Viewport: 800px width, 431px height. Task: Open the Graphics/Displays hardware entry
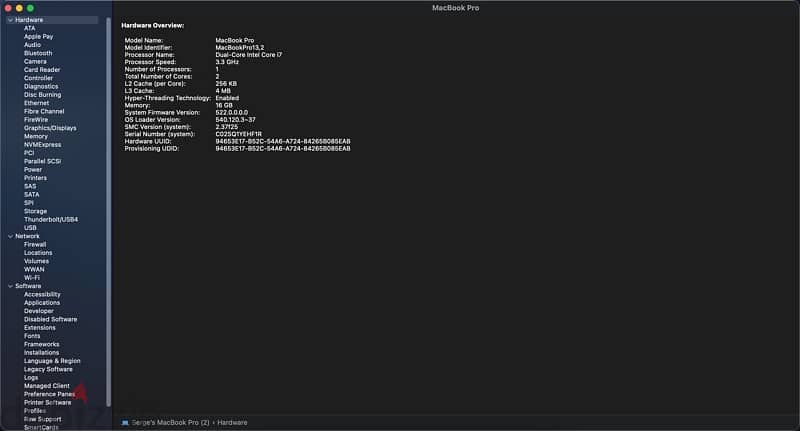[50, 128]
